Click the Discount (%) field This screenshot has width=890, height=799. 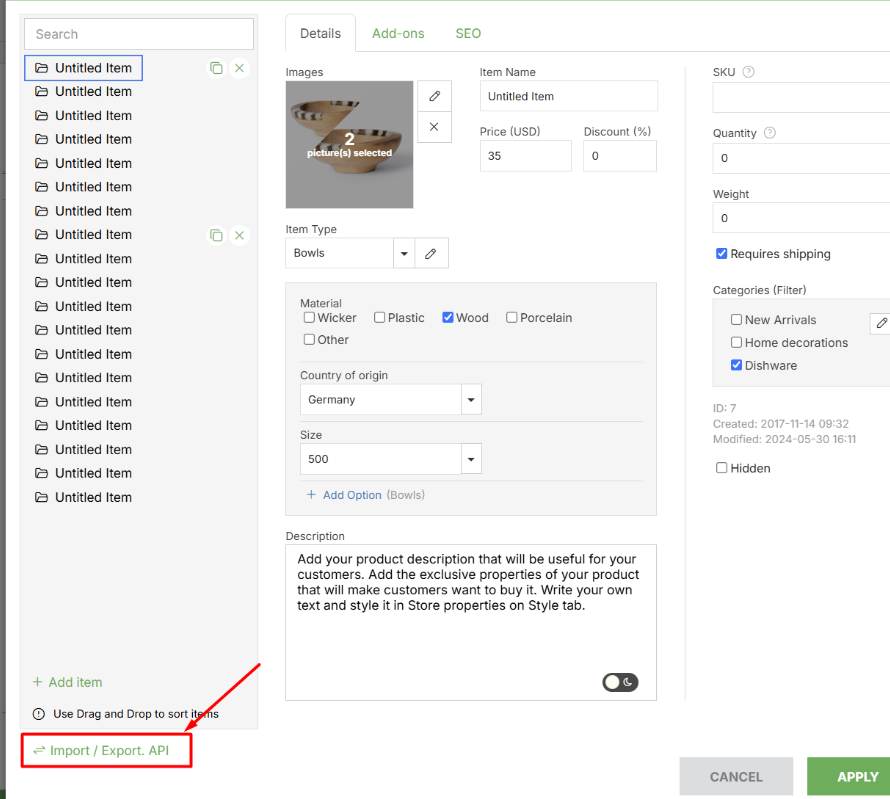coord(620,156)
